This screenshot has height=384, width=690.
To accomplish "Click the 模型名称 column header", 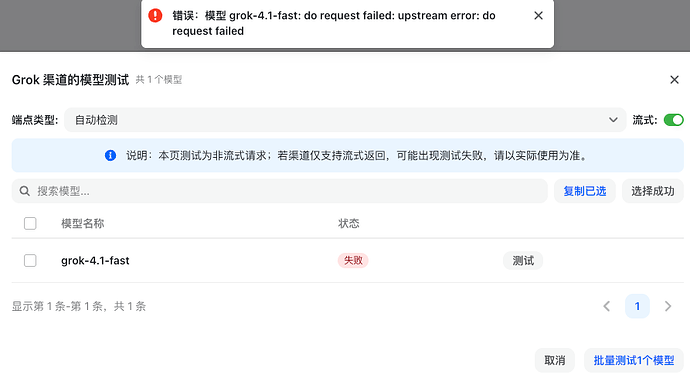I will pos(83,223).
